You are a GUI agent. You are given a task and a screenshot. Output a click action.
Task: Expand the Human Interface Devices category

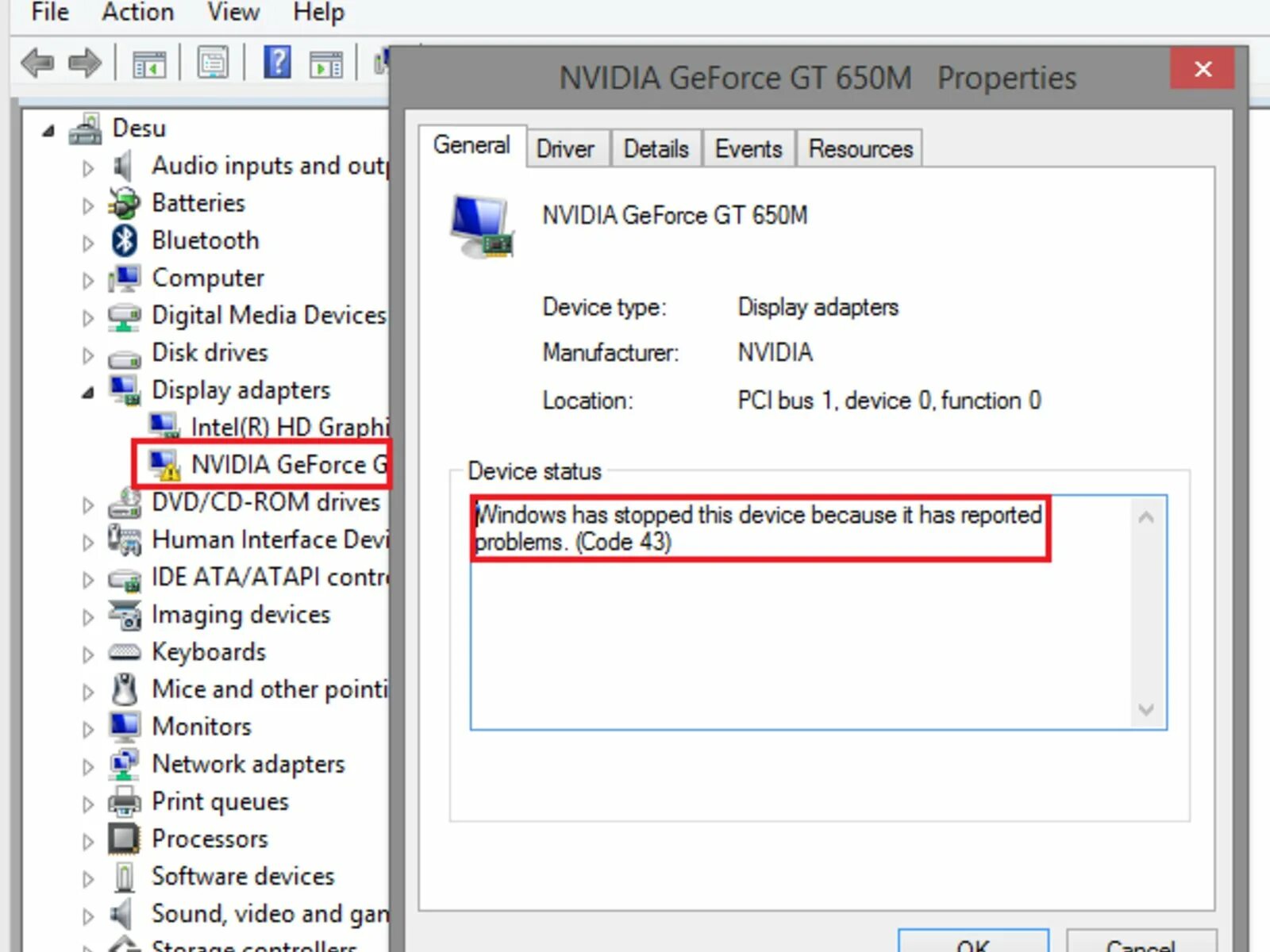(88, 542)
